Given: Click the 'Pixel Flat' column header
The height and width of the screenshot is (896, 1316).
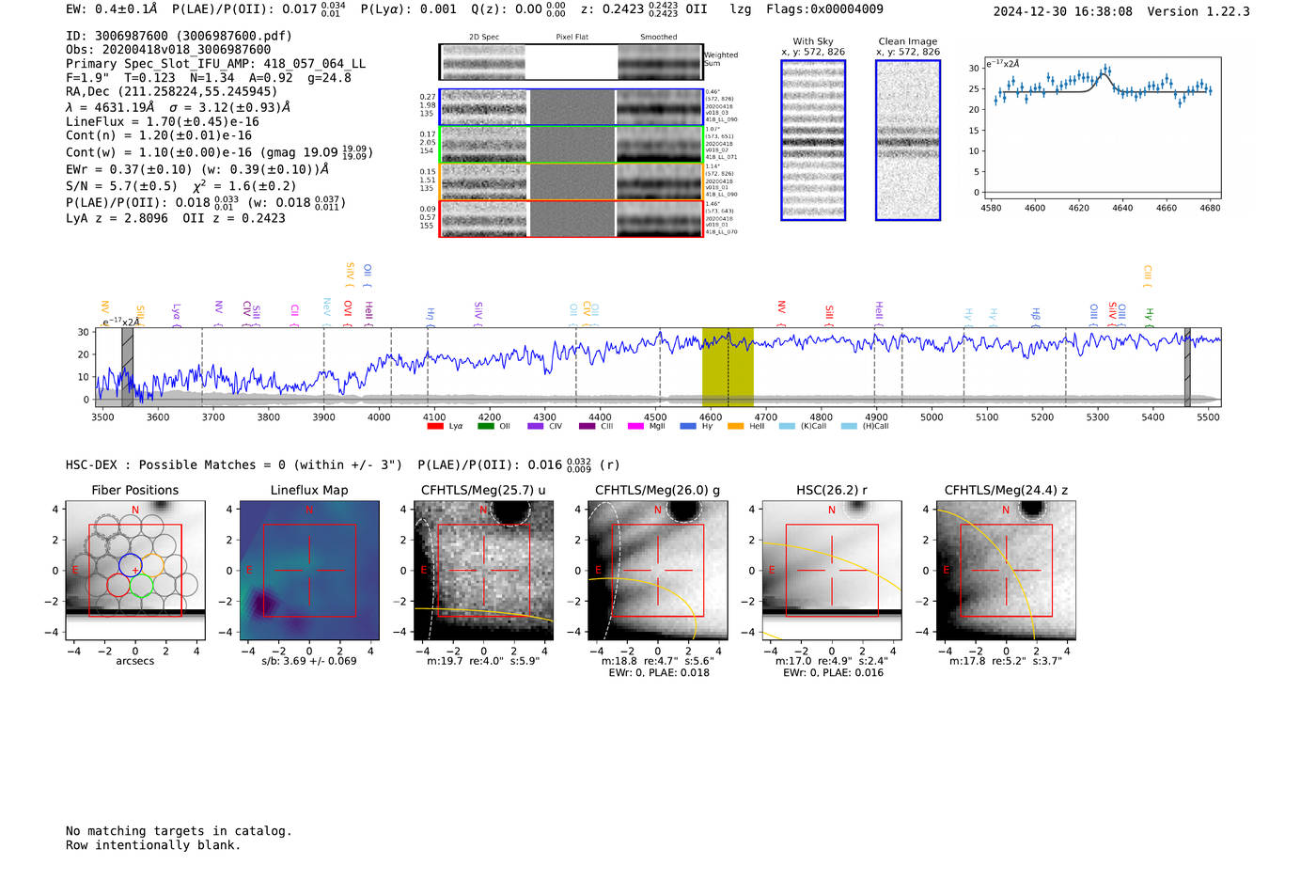Looking at the screenshot, I should click(x=572, y=38).
